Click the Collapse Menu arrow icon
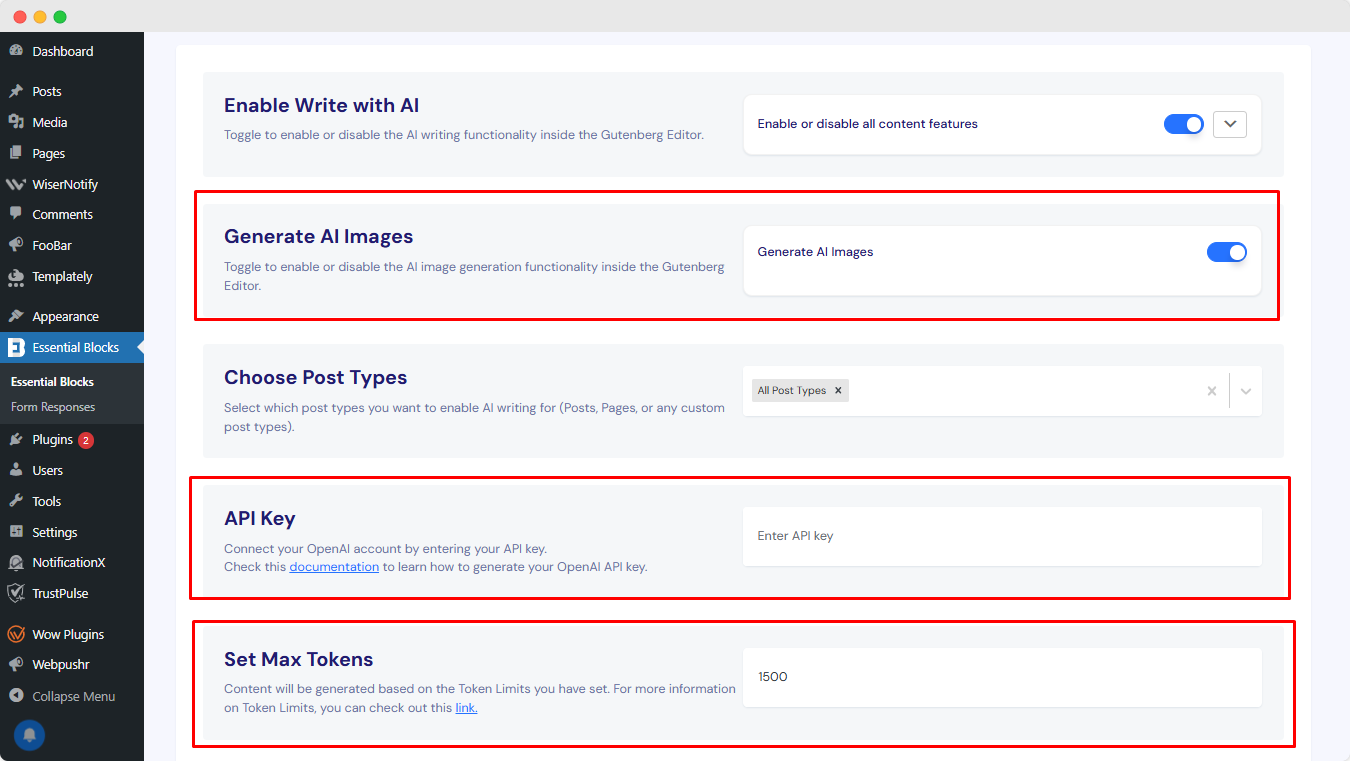Viewport: 1350px width, 761px height. point(16,696)
